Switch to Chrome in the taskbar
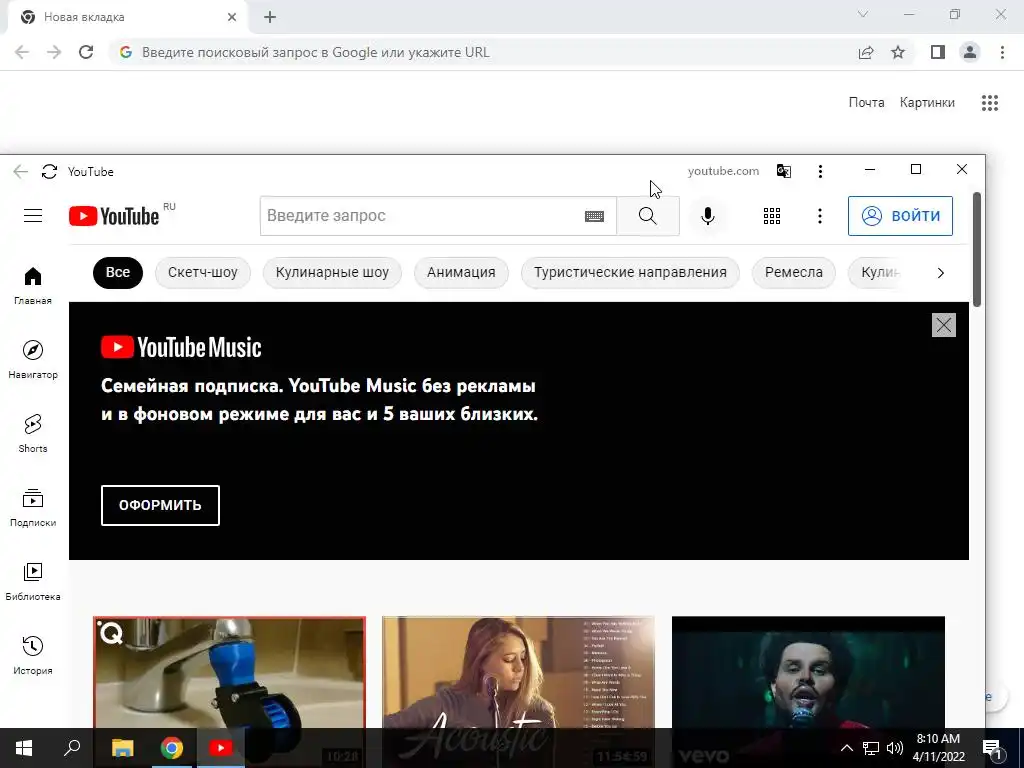 [172, 748]
